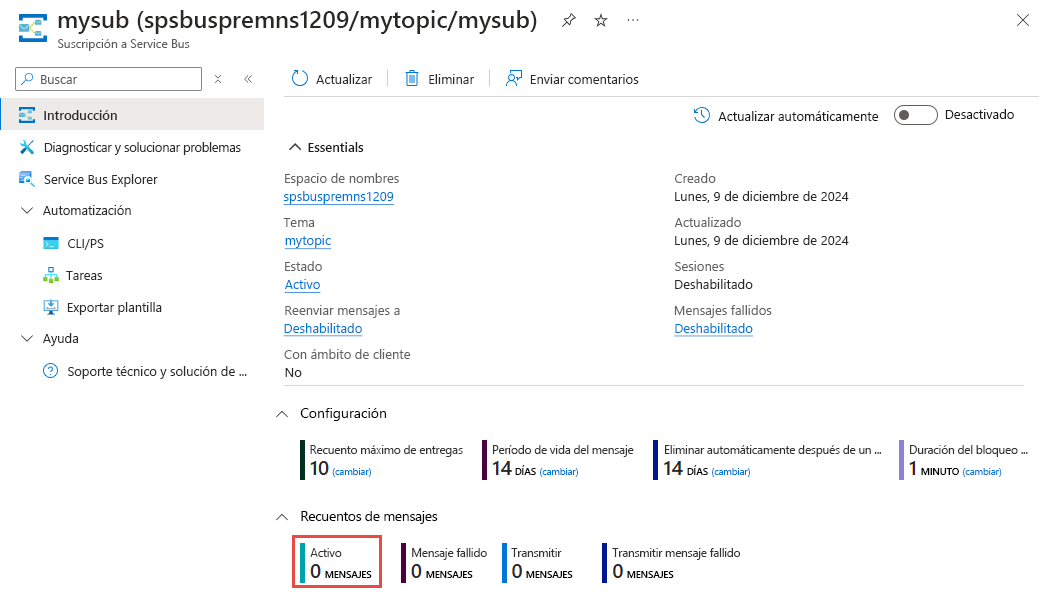Viewport: 1044px width, 606px height.
Task: Click the CLI/PS console icon
Action: pos(51,243)
